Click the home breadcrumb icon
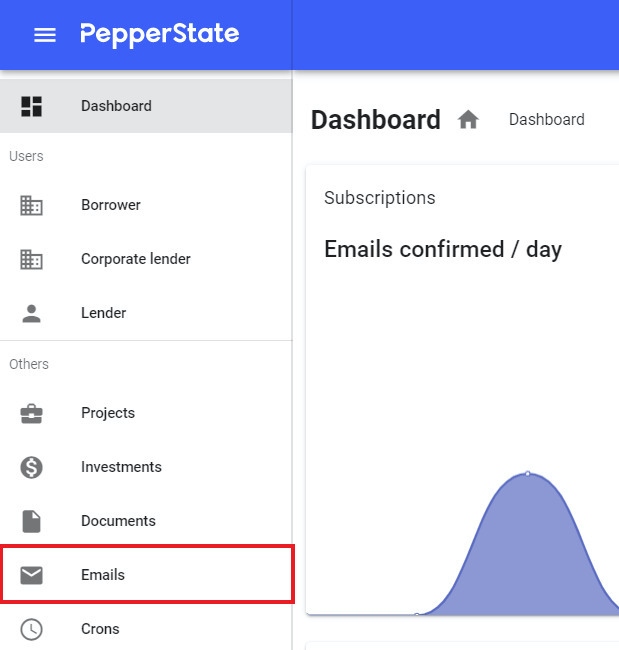The width and height of the screenshot is (619, 650). click(x=468, y=120)
